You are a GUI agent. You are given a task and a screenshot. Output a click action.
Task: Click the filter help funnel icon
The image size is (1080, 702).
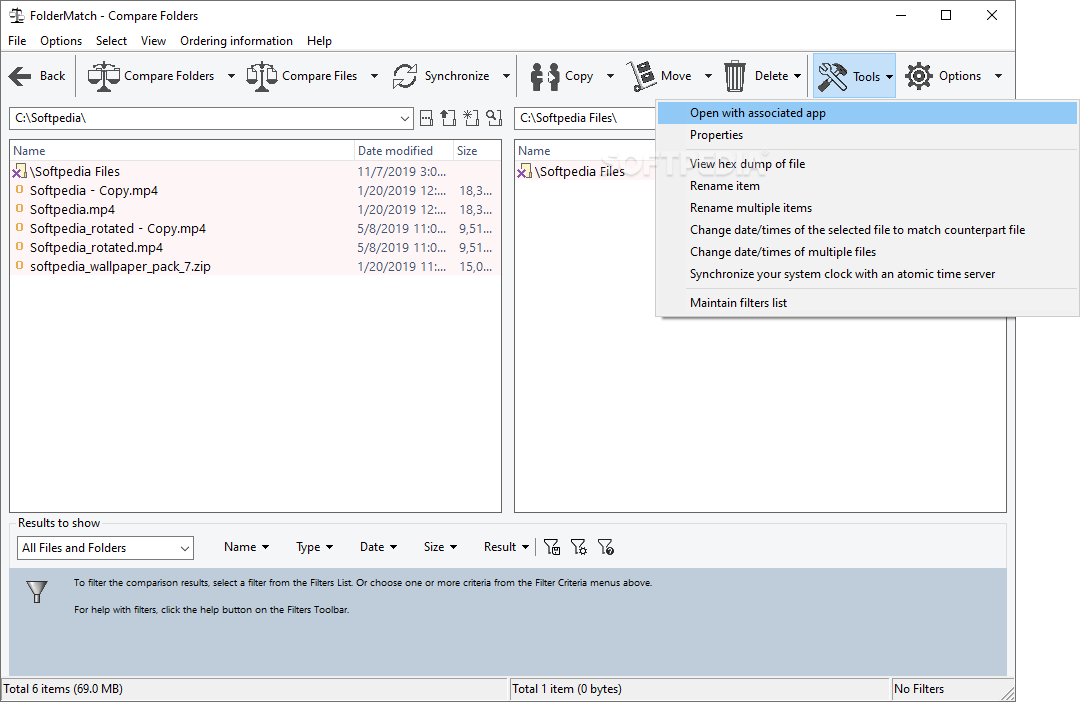605,547
